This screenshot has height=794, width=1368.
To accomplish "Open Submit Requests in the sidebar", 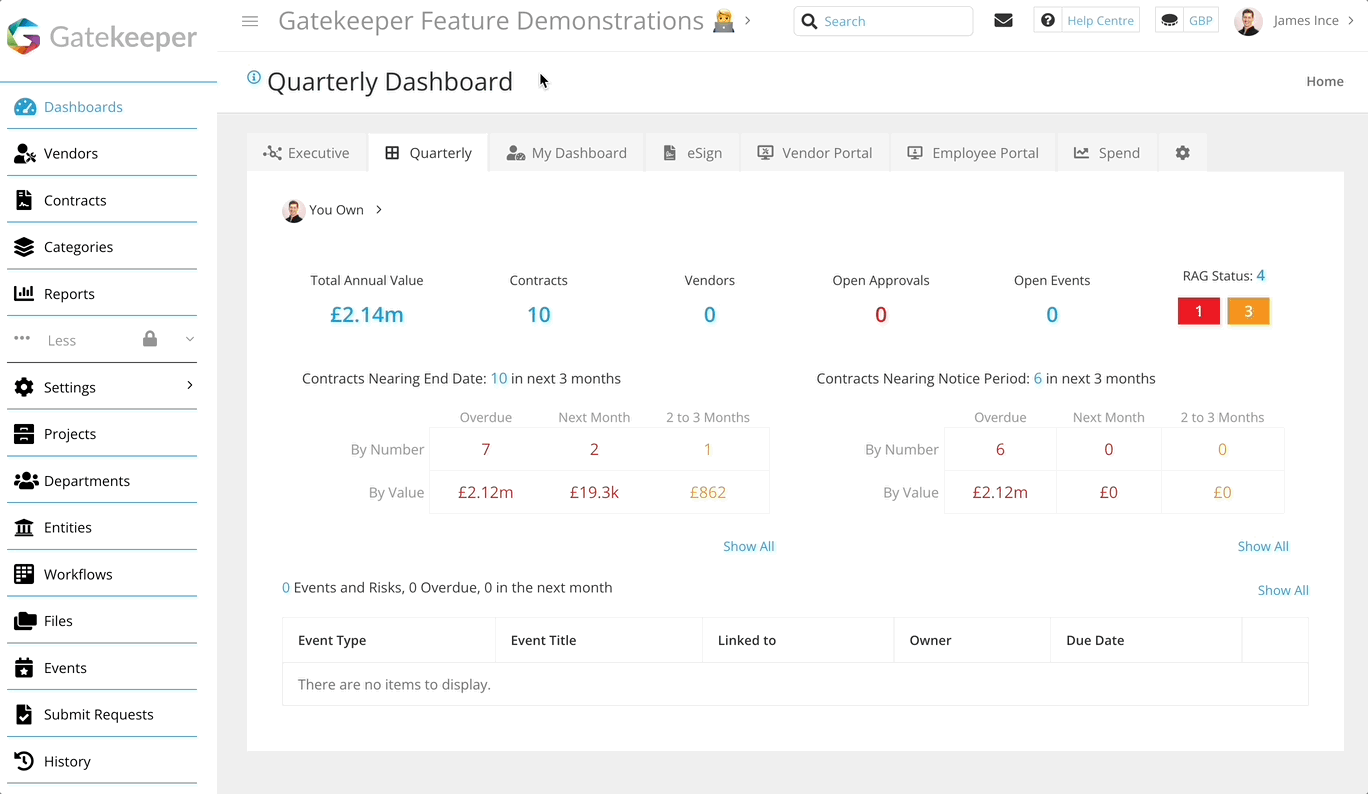I will [97, 714].
